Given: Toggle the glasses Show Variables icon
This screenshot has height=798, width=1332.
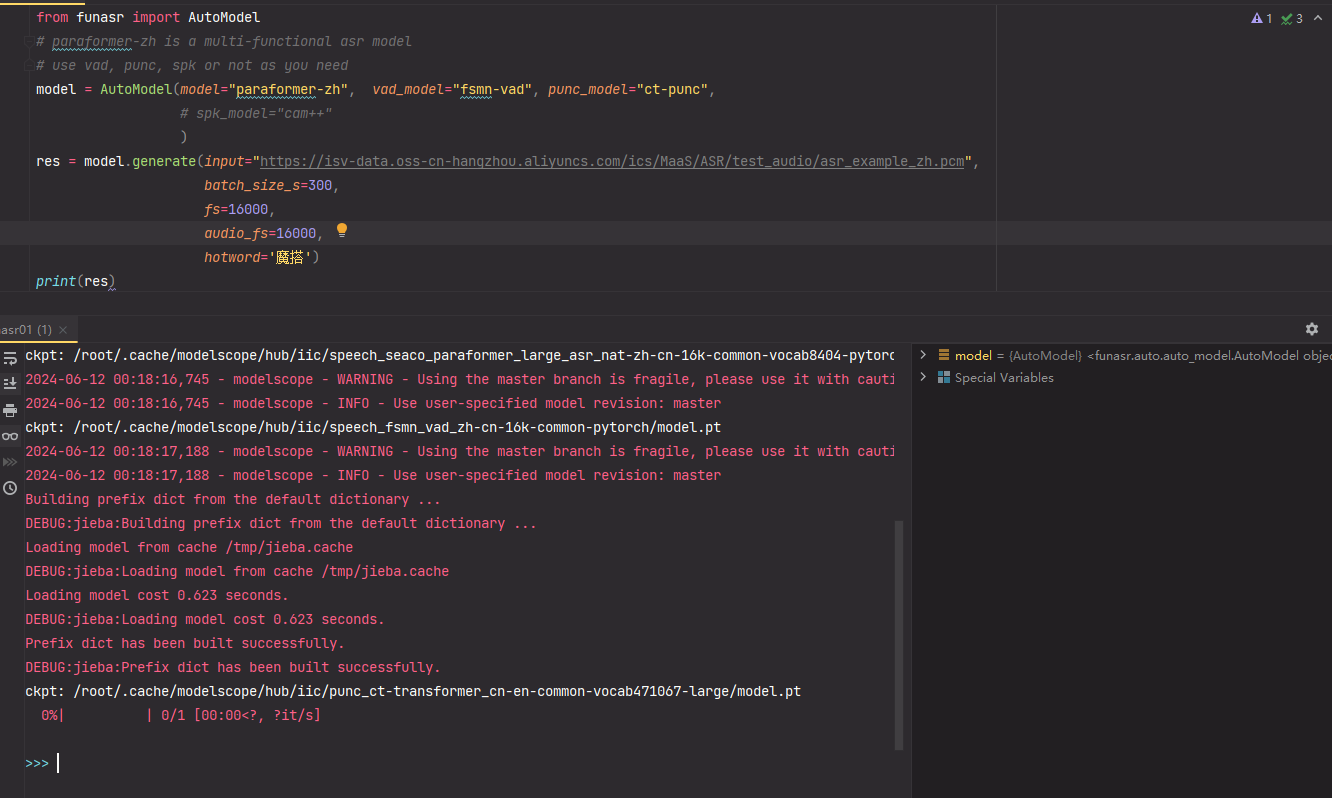Looking at the screenshot, I should click(10, 436).
